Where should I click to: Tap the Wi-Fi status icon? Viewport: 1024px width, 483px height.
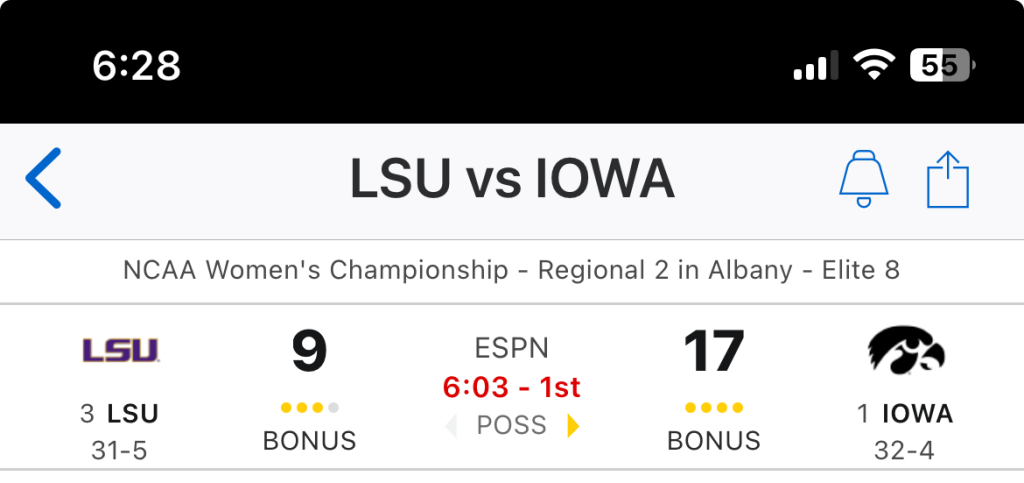point(873,66)
